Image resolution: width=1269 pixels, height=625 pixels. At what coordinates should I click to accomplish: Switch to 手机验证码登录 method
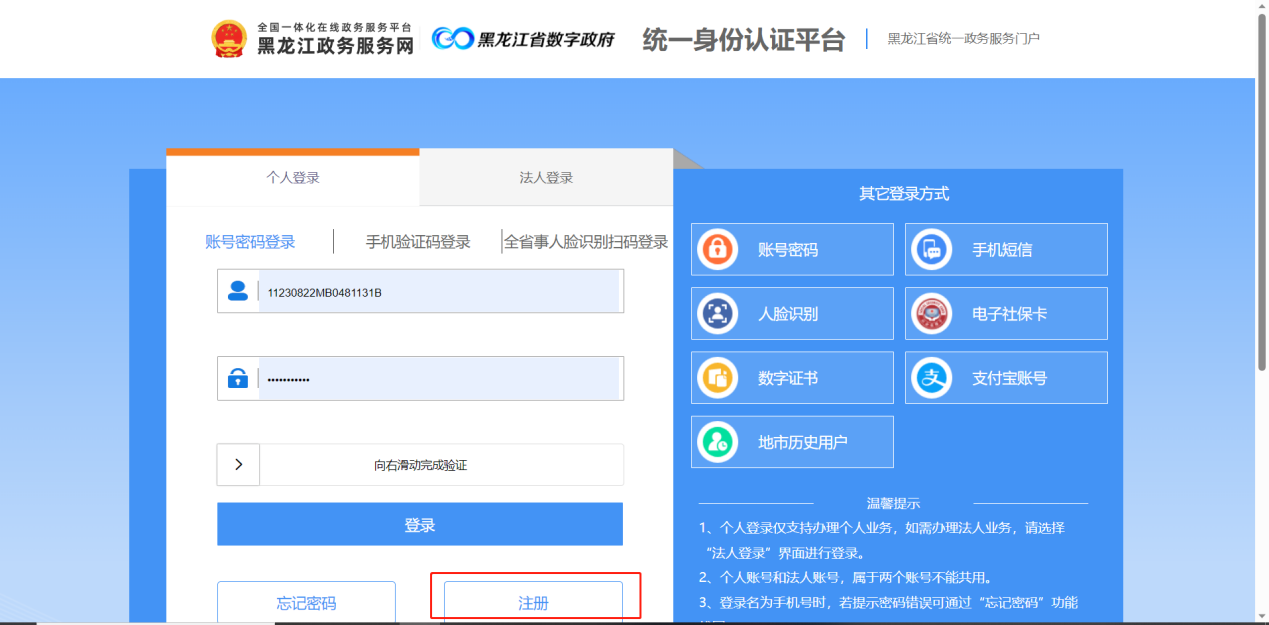tap(418, 242)
